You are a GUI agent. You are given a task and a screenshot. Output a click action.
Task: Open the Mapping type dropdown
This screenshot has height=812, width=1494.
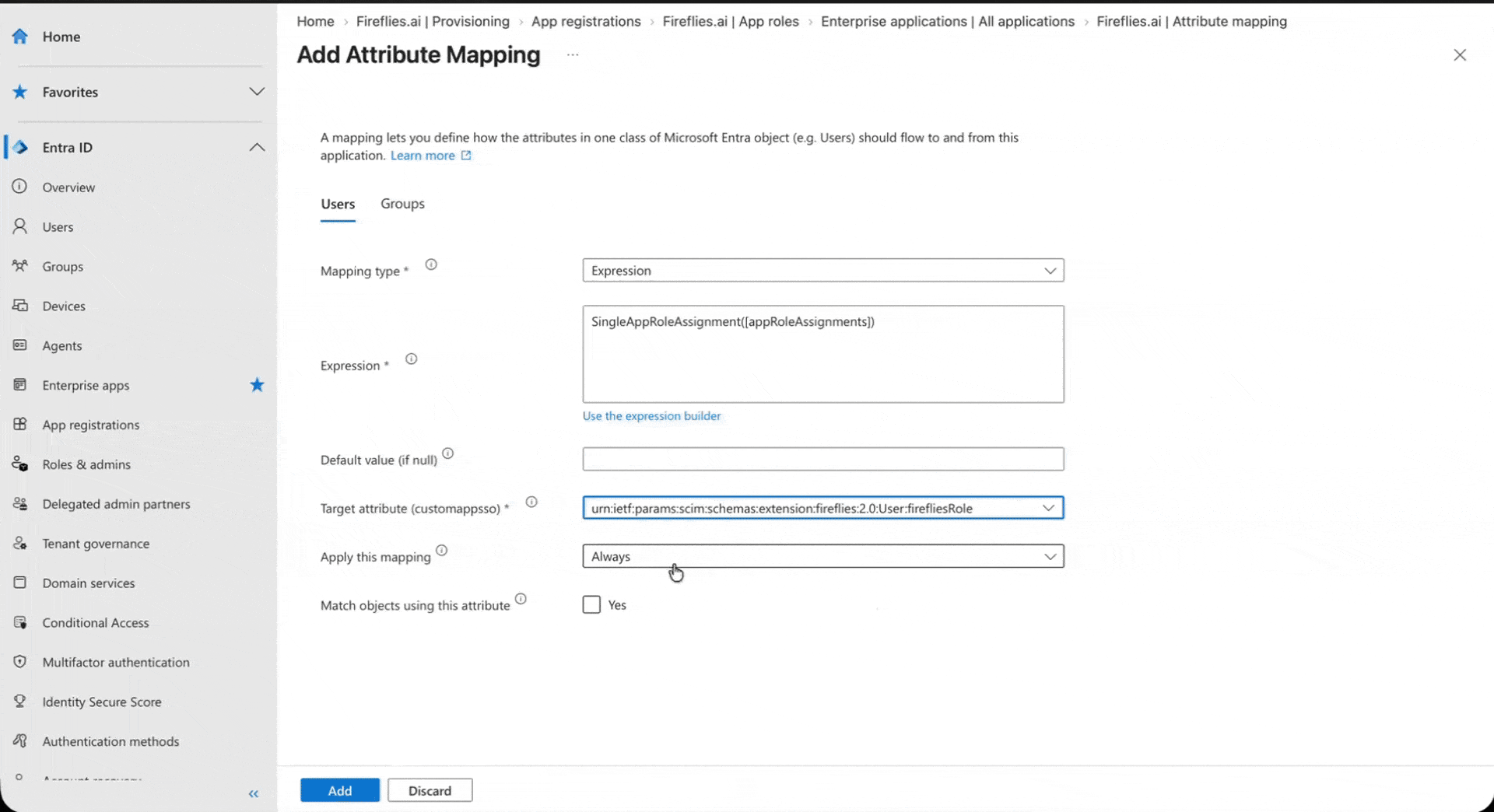click(822, 271)
